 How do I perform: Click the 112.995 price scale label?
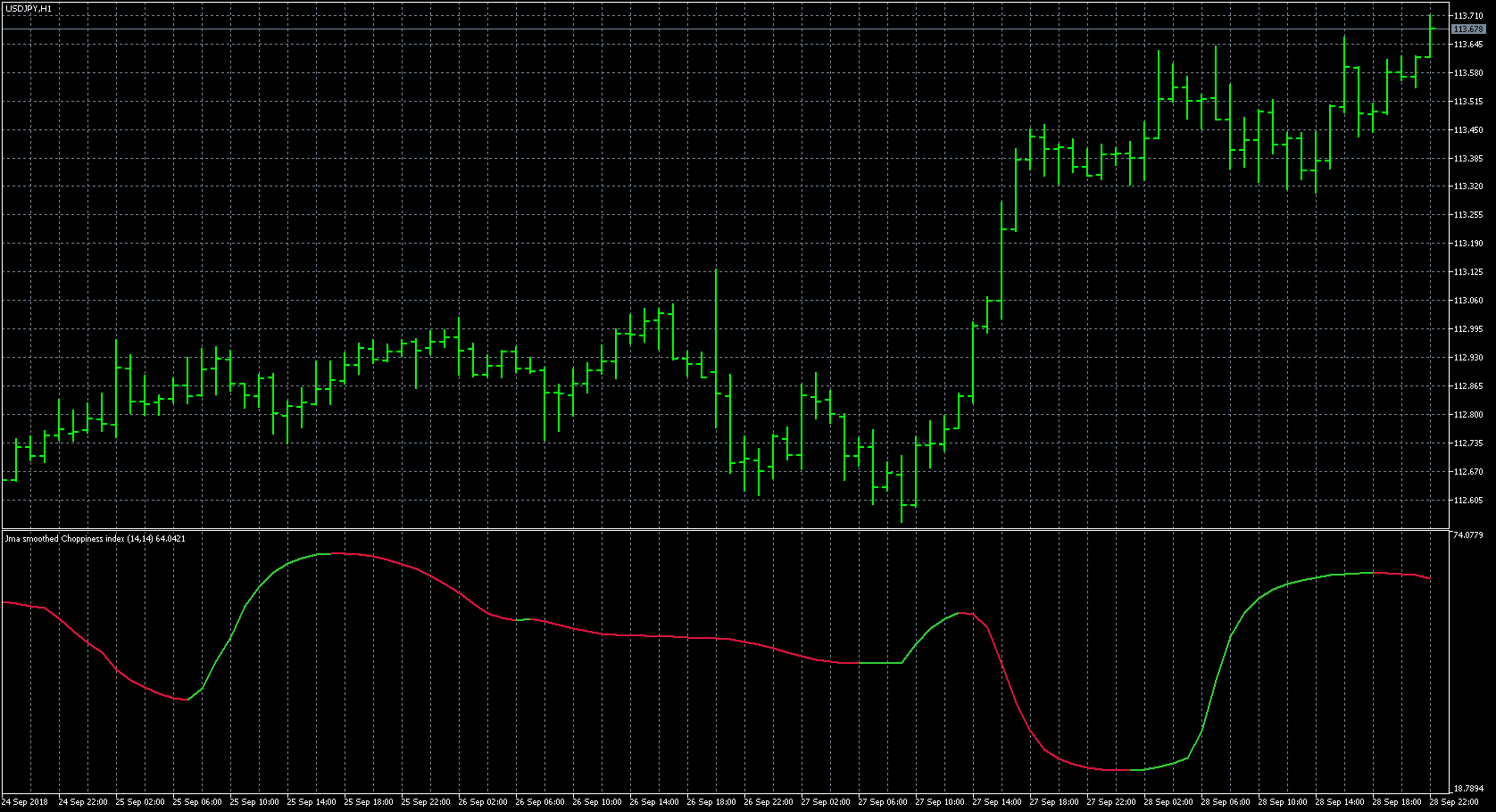click(1468, 329)
